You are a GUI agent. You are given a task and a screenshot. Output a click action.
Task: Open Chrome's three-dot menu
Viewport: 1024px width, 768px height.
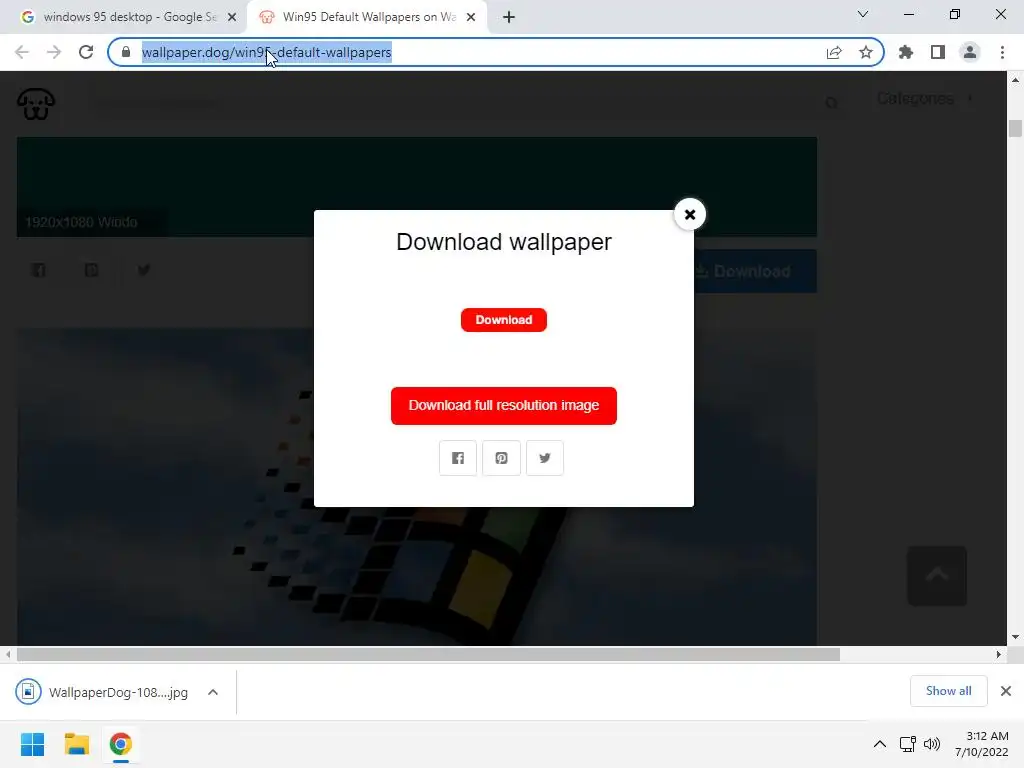1002,52
